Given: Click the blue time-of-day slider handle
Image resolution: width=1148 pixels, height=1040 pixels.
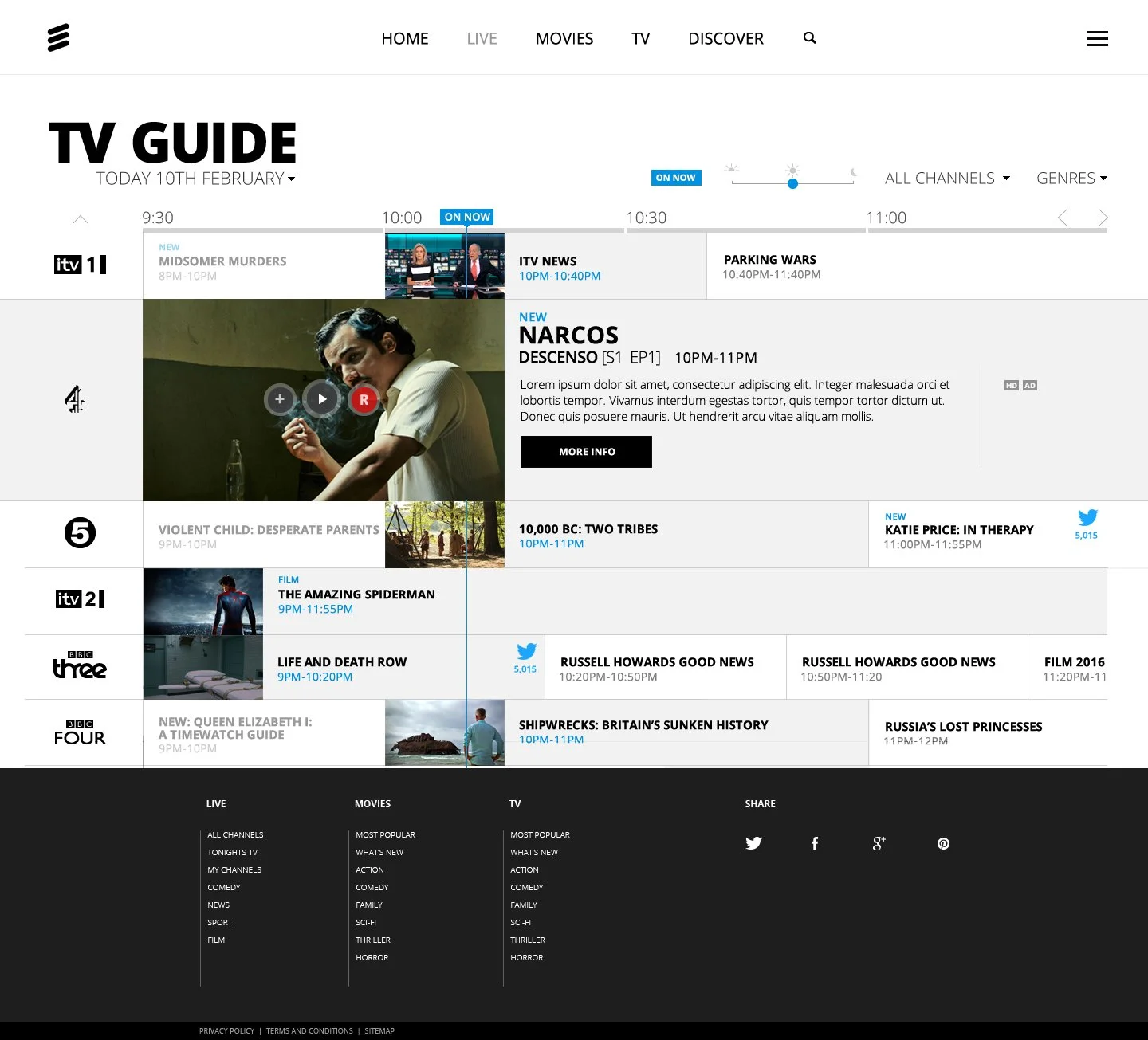Looking at the screenshot, I should (792, 183).
